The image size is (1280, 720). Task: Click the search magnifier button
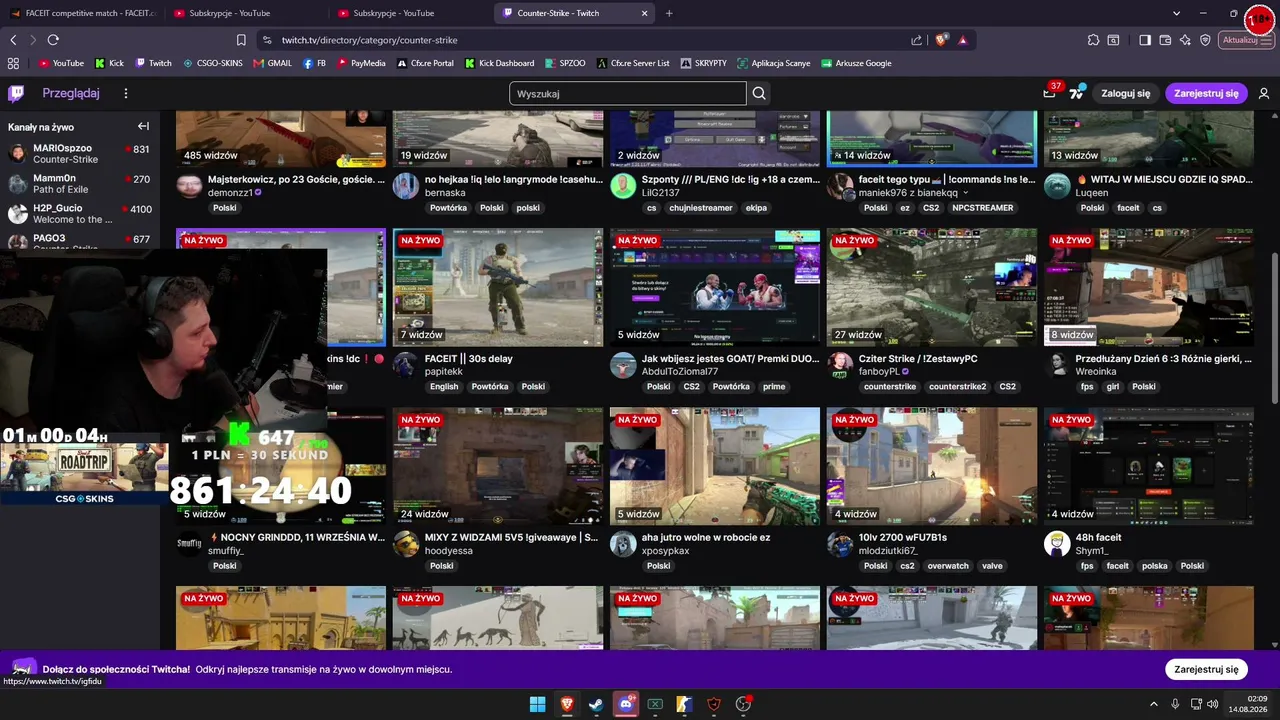[759, 93]
